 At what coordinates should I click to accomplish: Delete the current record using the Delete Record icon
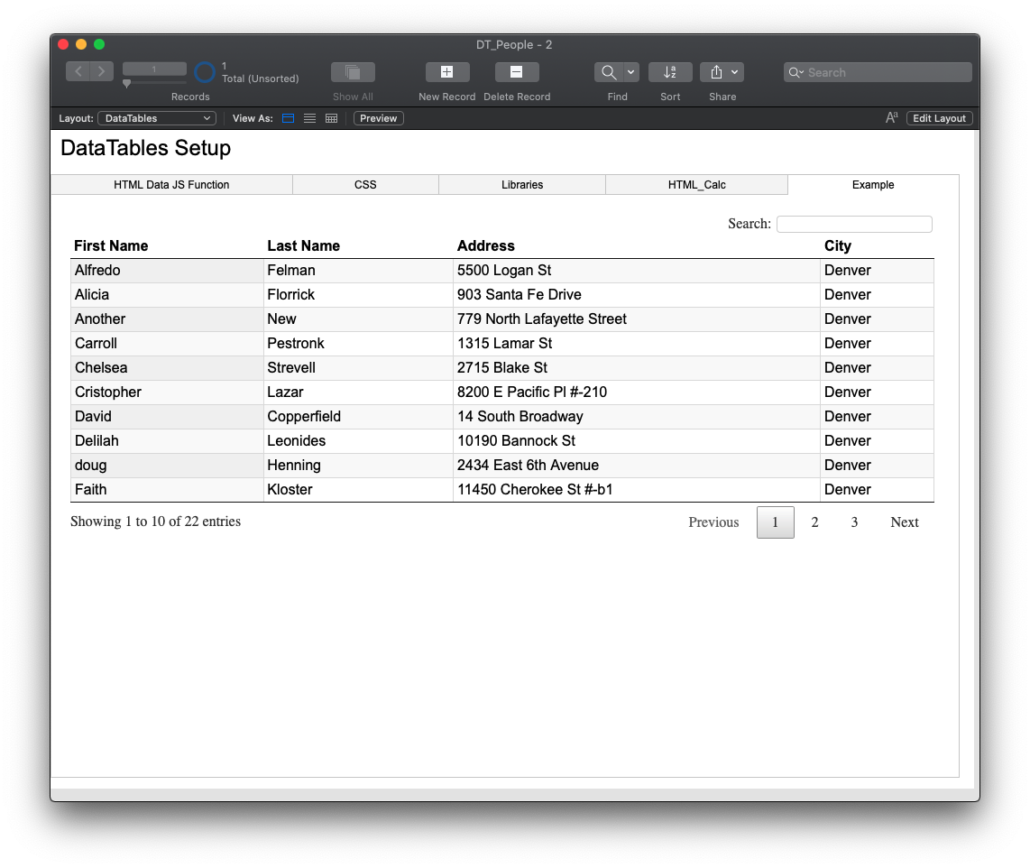[x=517, y=71]
